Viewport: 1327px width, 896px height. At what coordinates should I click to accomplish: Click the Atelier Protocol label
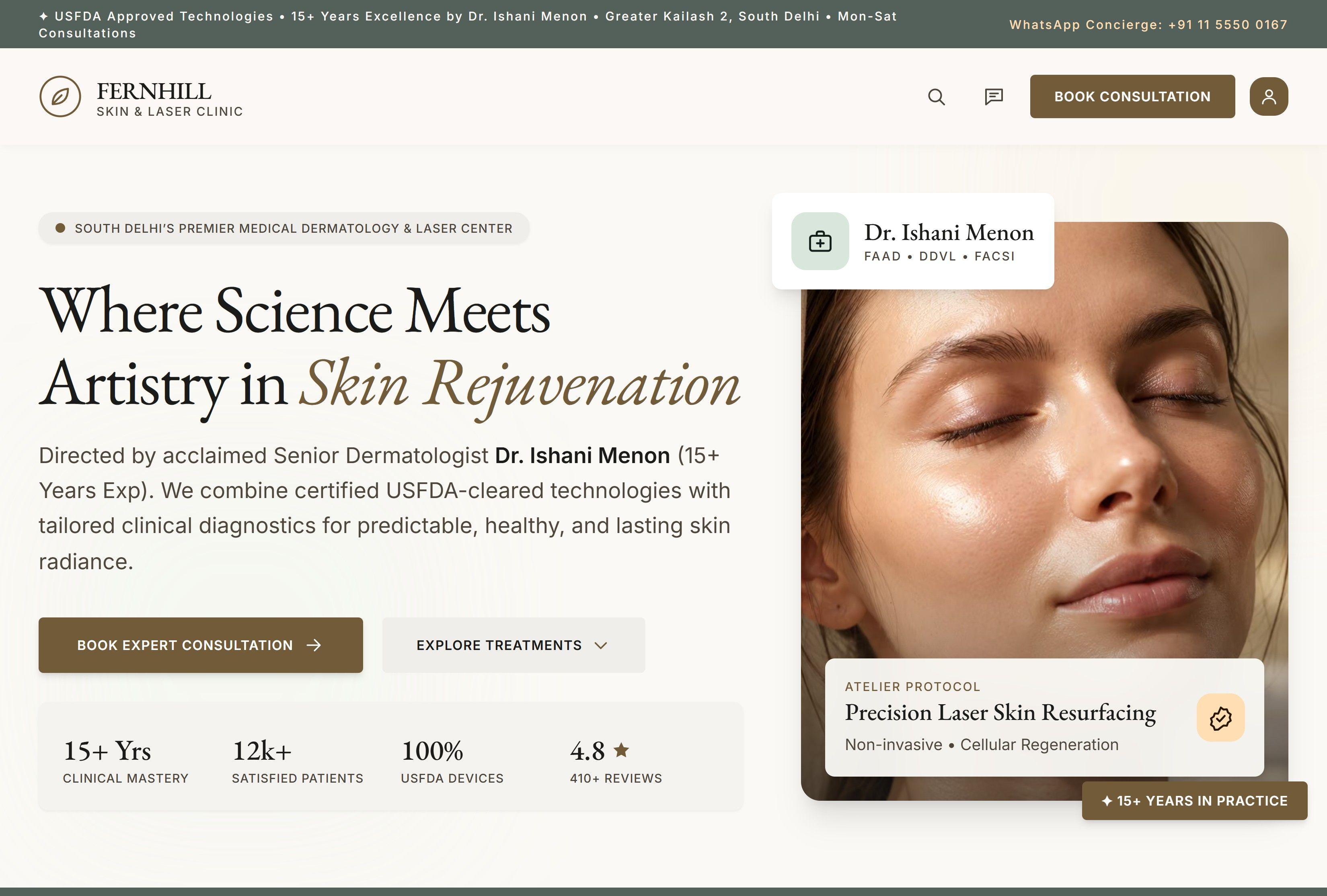pos(912,687)
